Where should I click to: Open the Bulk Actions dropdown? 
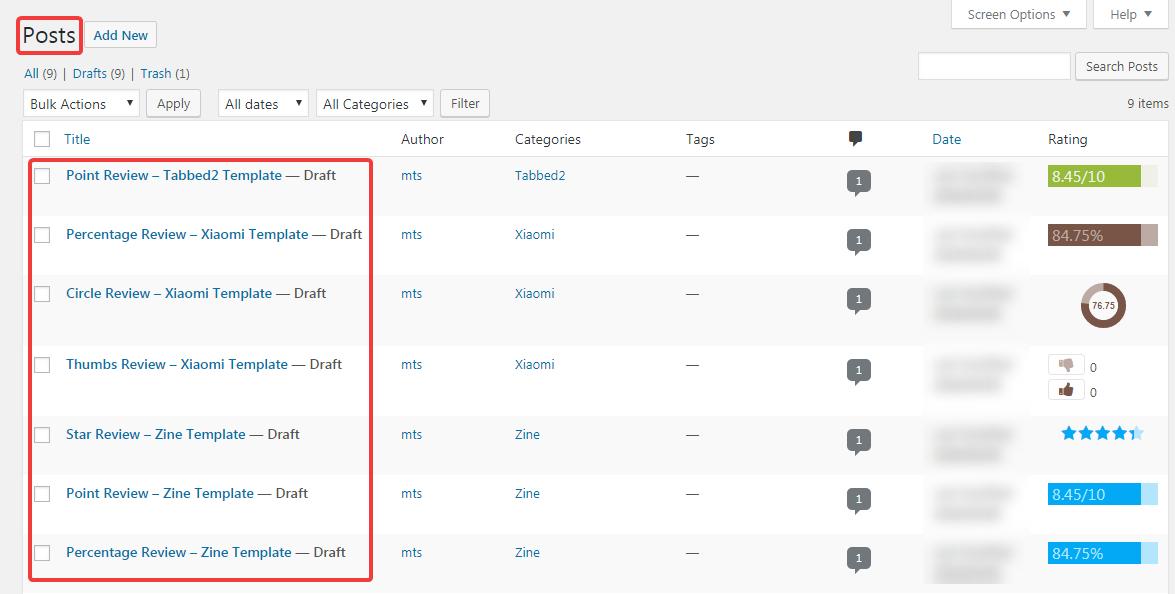point(81,104)
